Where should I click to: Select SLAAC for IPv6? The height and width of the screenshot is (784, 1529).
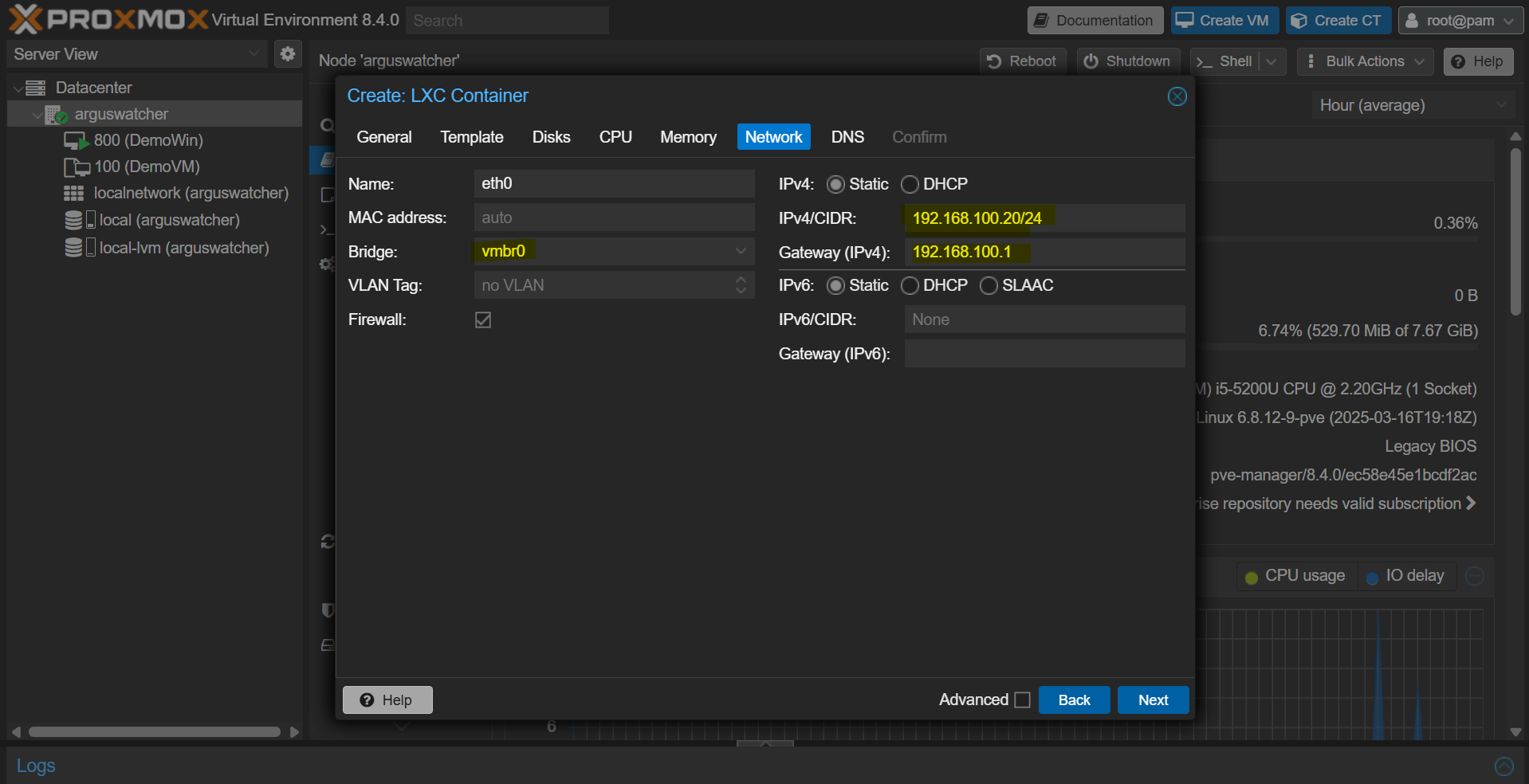point(989,286)
